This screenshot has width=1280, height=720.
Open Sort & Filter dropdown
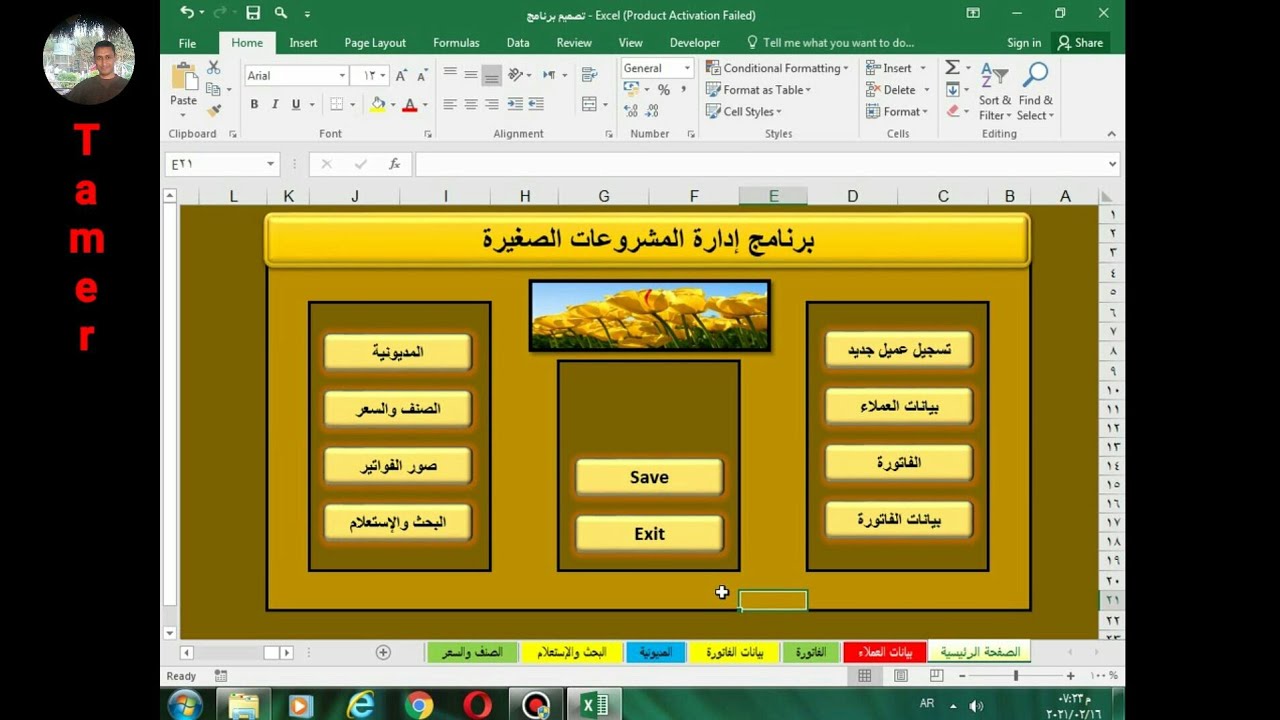coord(995,90)
